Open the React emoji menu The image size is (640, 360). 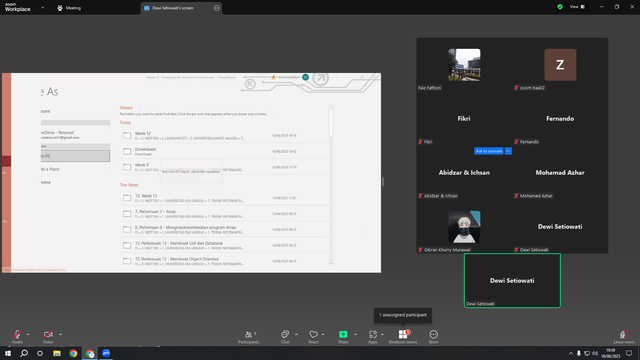(313, 336)
